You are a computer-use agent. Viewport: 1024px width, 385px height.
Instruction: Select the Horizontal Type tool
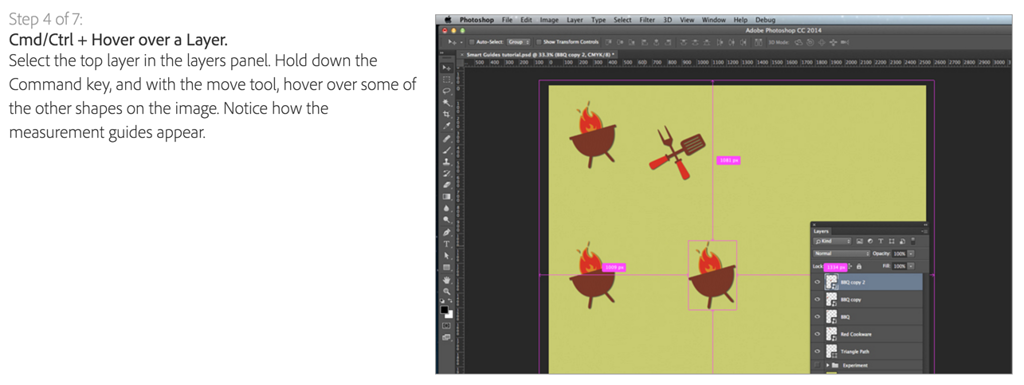(447, 245)
